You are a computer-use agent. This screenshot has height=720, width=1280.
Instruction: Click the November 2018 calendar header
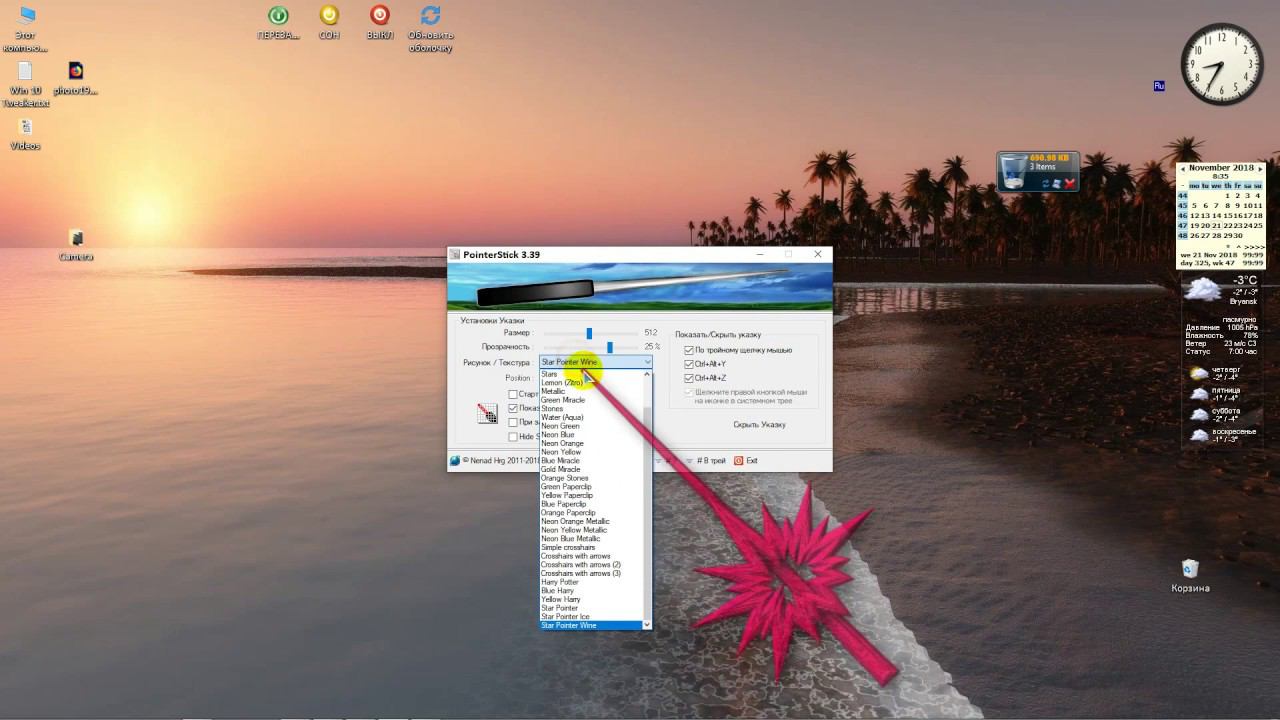[1221, 168]
